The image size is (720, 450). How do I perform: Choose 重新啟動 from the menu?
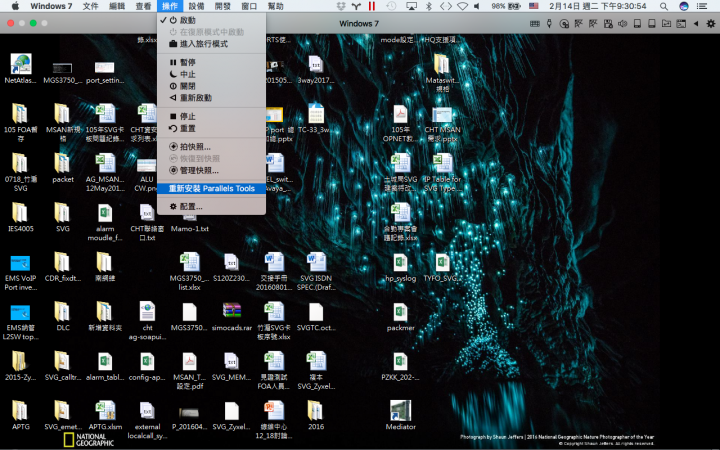pyautogui.click(x=211, y=98)
